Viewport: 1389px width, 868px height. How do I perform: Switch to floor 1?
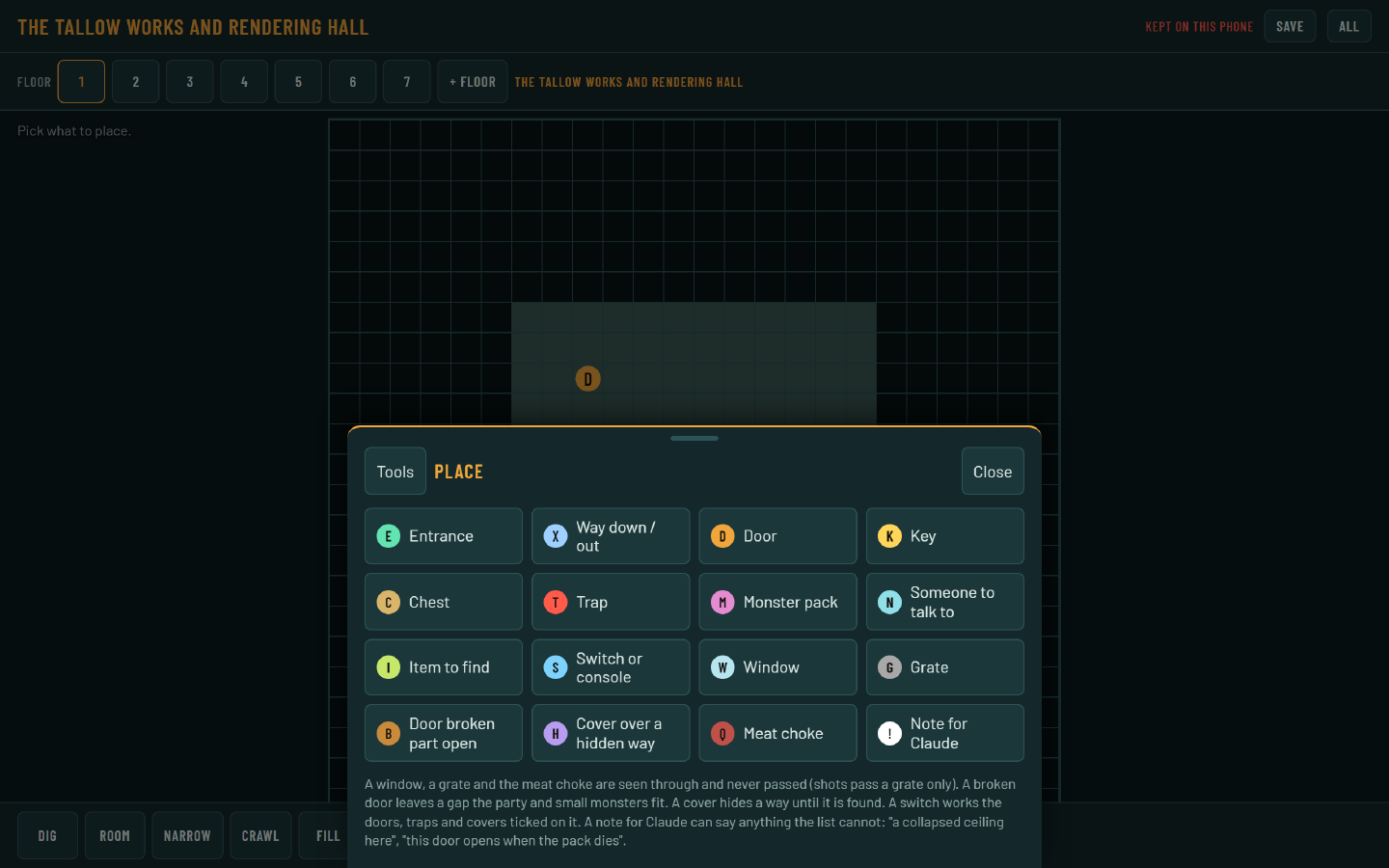pyautogui.click(x=81, y=82)
